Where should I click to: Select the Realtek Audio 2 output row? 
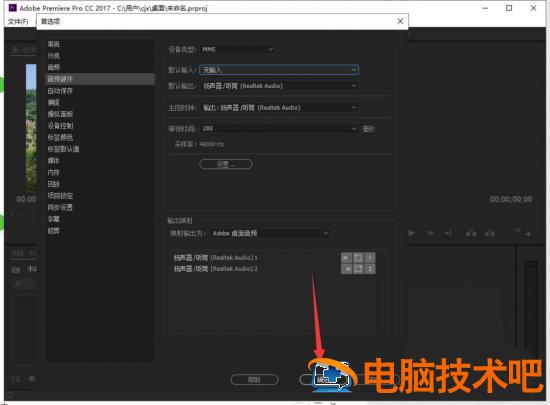pyautogui.click(x=216, y=269)
